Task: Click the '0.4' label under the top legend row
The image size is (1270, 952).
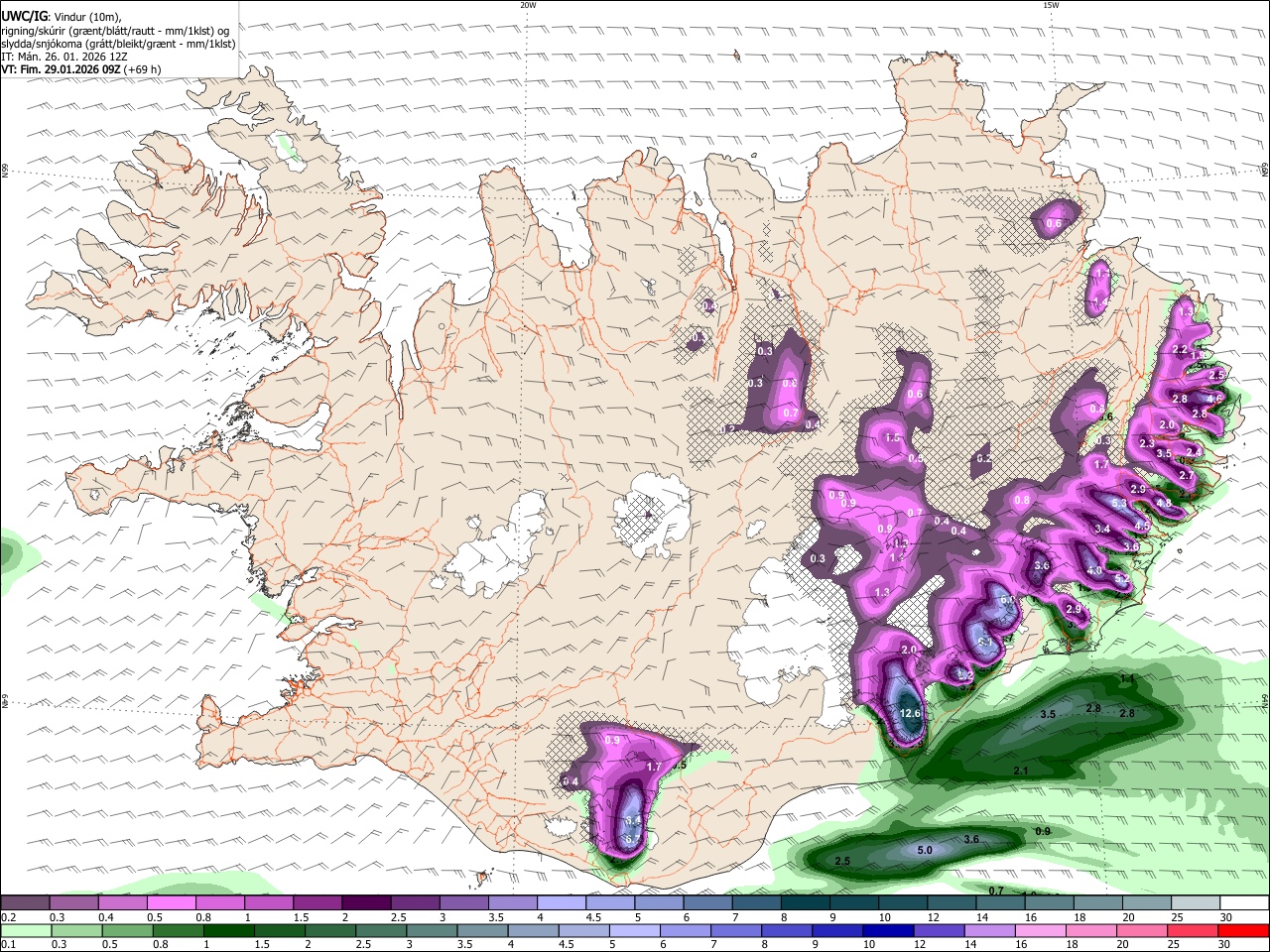Action: tap(106, 917)
